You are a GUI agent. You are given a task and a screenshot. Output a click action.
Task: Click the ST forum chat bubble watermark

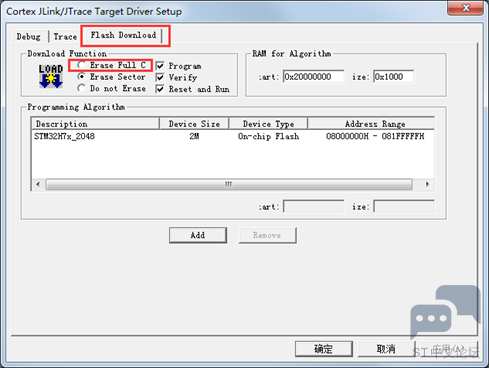[x=446, y=312]
